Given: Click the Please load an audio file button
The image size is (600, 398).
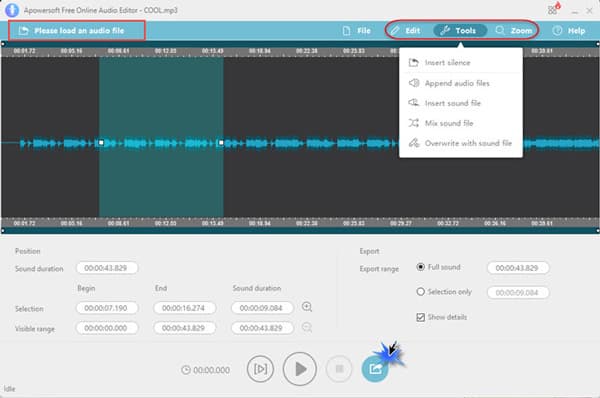Looking at the screenshot, I should click(77, 31).
